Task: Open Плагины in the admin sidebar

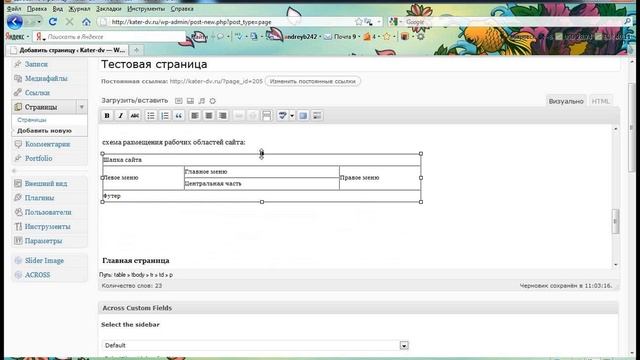Action: click(39, 198)
